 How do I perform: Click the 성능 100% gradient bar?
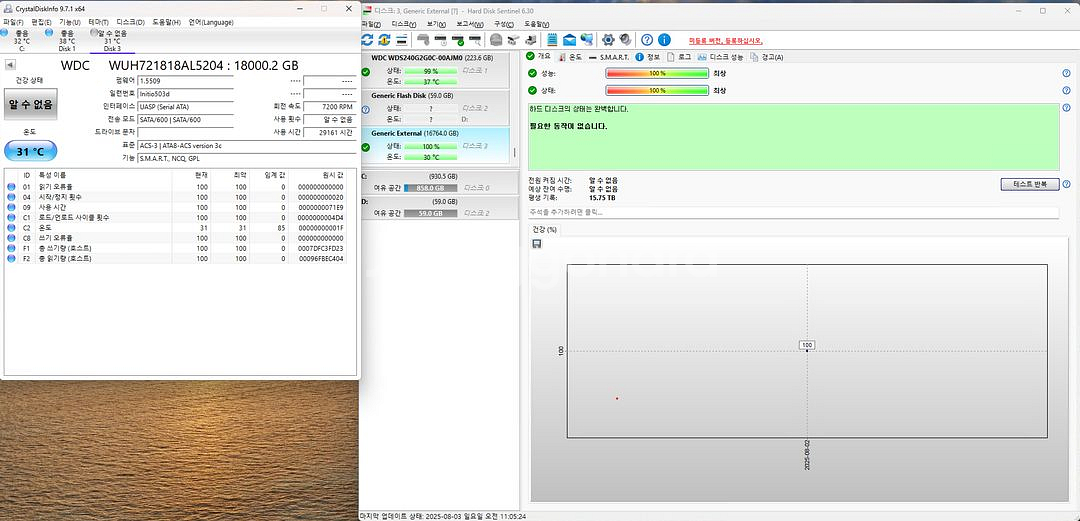pos(657,73)
